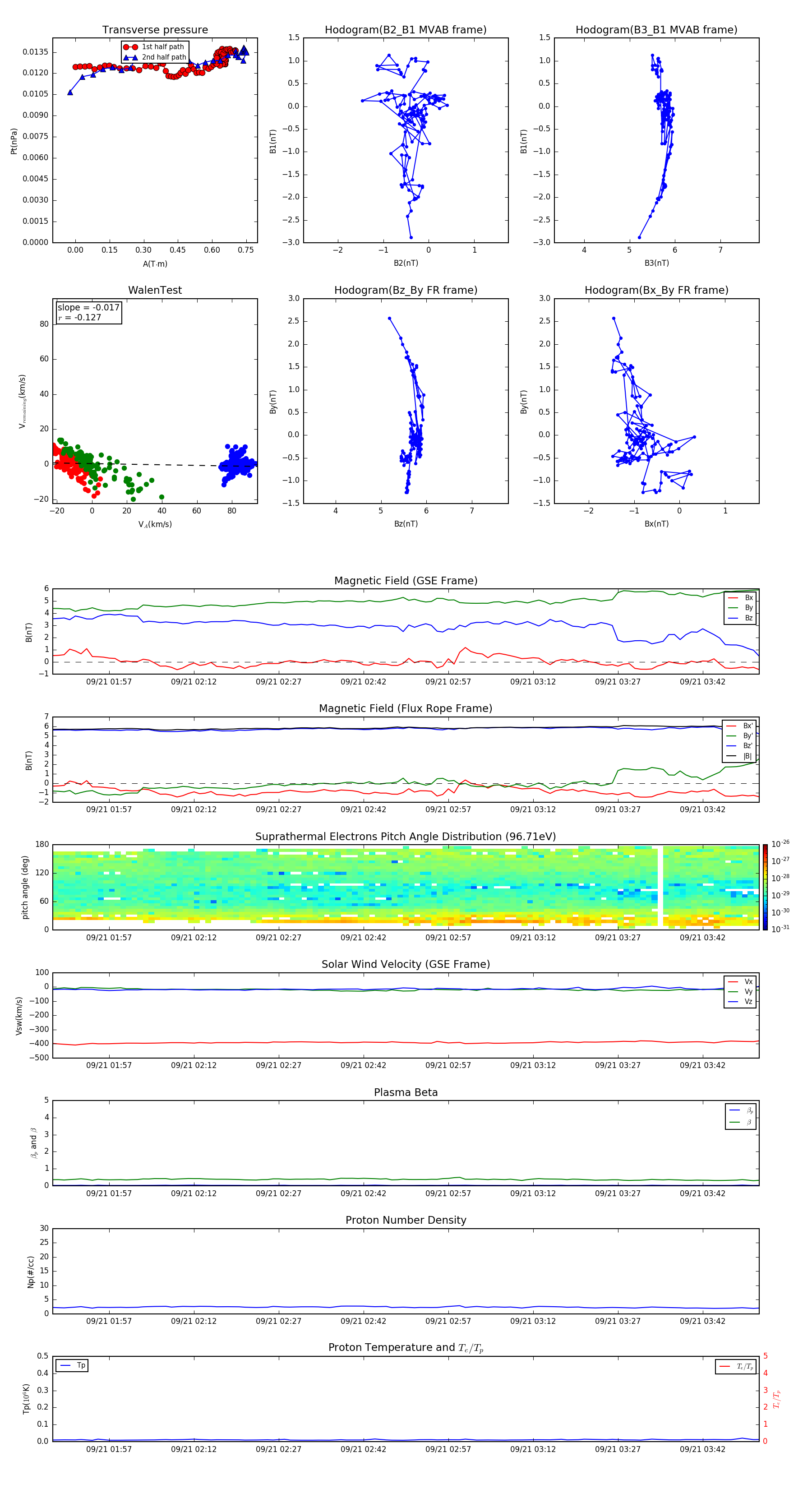The height and width of the screenshot is (1489, 812).
Task: Select the '1st half path' legend entry
Action: [154, 47]
